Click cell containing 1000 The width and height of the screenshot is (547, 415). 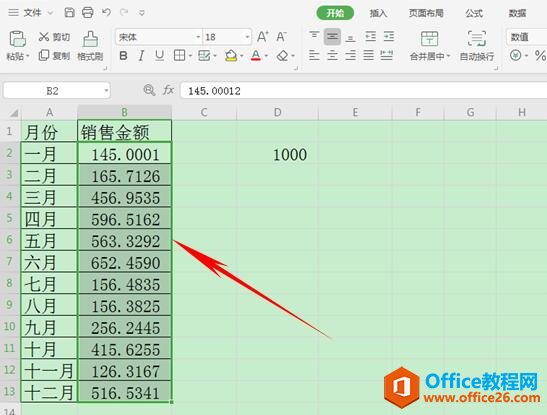pos(277,153)
